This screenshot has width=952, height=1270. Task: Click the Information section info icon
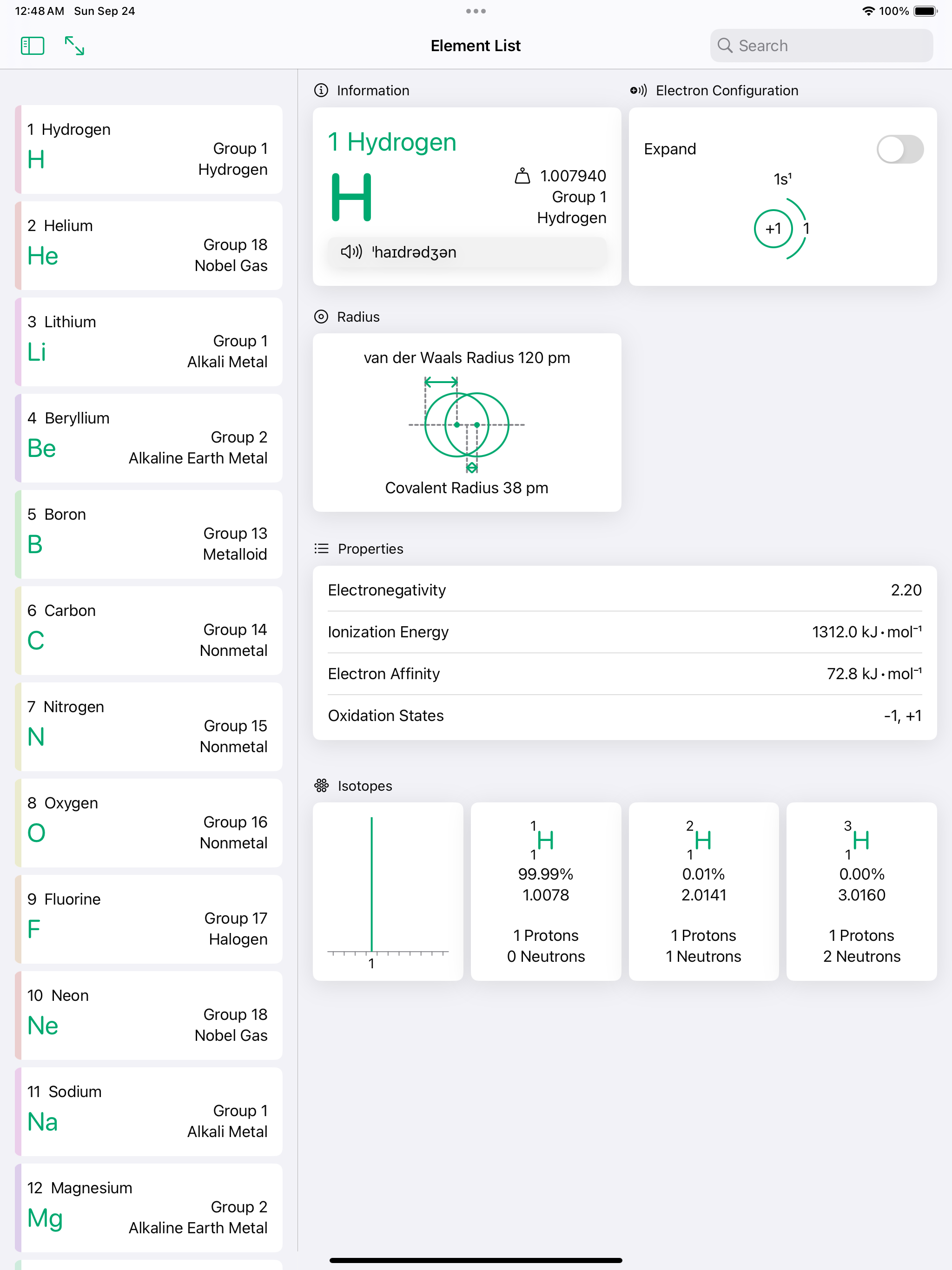click(x=321, y=91)
